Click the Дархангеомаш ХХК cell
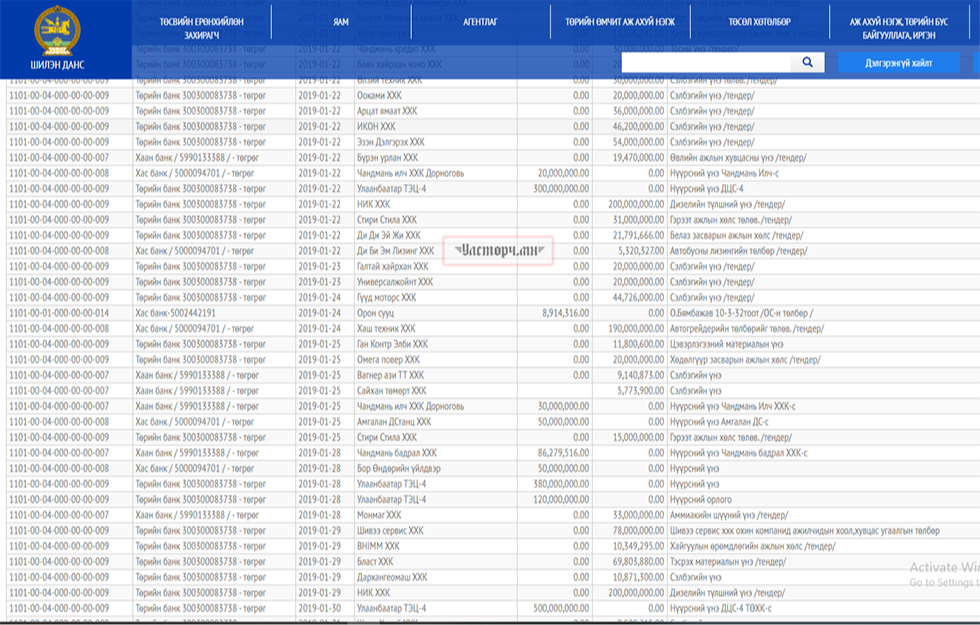 coord(392,578)
